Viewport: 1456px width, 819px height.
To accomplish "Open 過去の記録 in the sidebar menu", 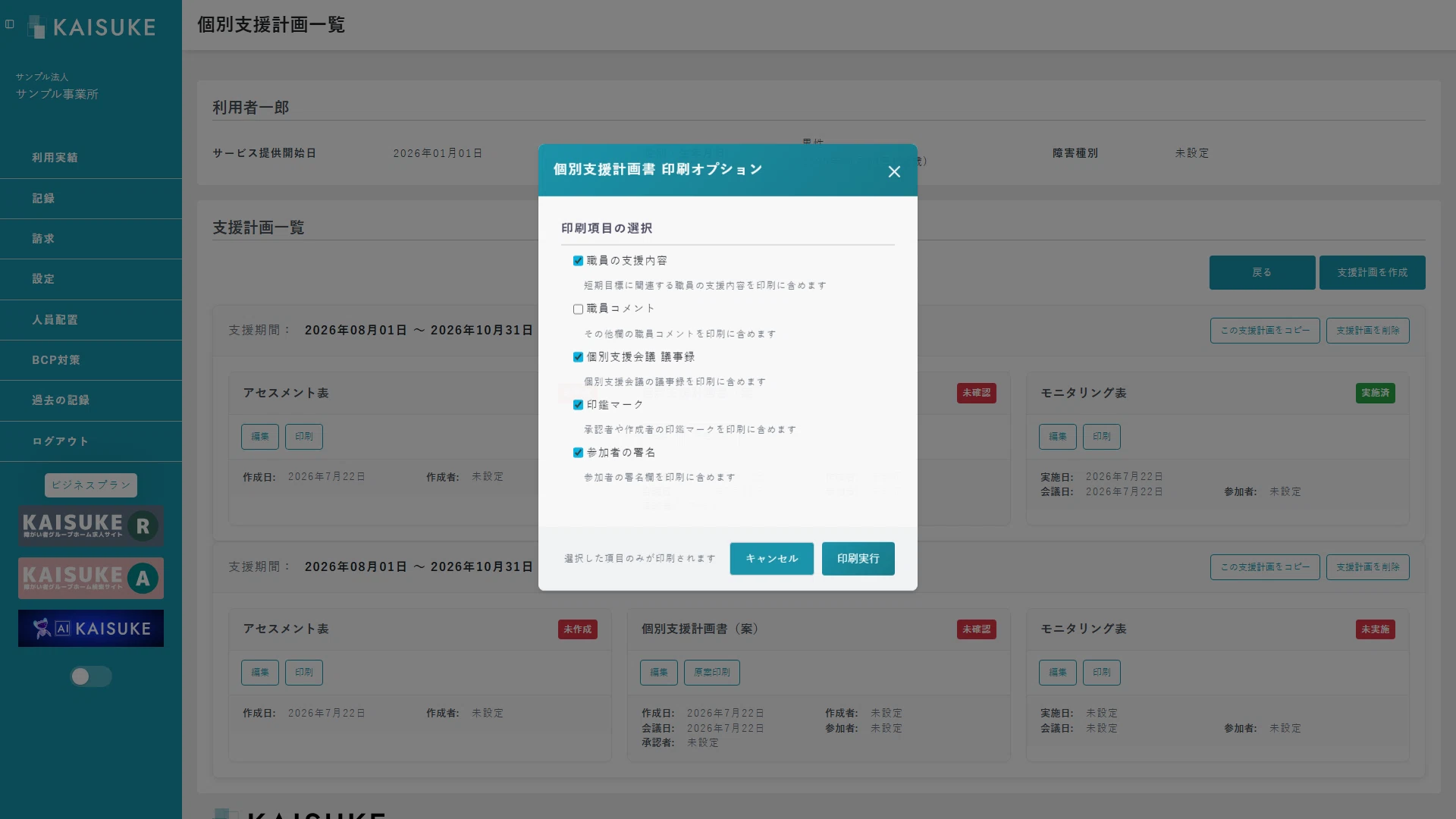I will point(91,400).
